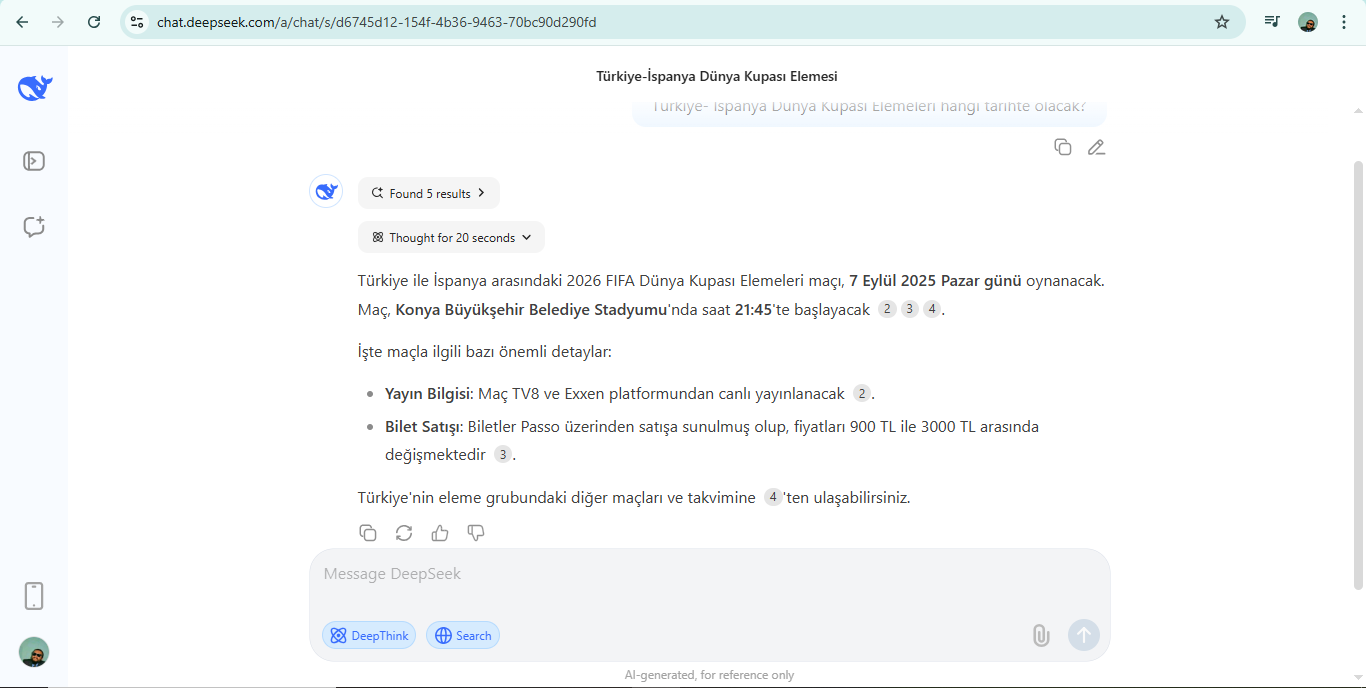Click the page vertical scrollbar

[x=1358, y=375]
